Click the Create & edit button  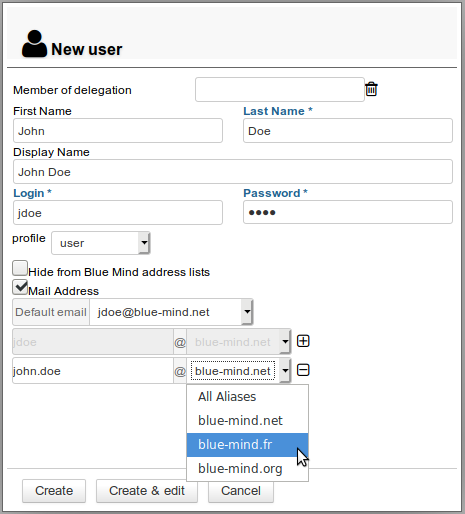pos(147,491)
